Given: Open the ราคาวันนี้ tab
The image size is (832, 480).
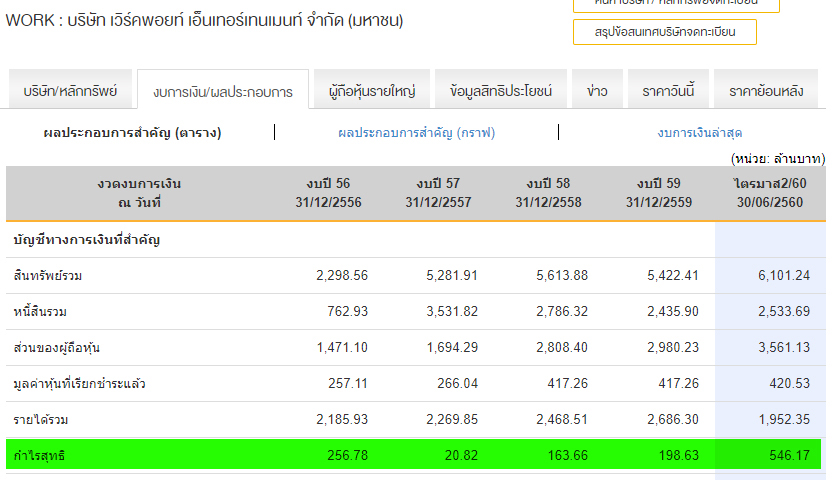Looking at the screenshot, I should pyautogui.click(x=668, y=91).
